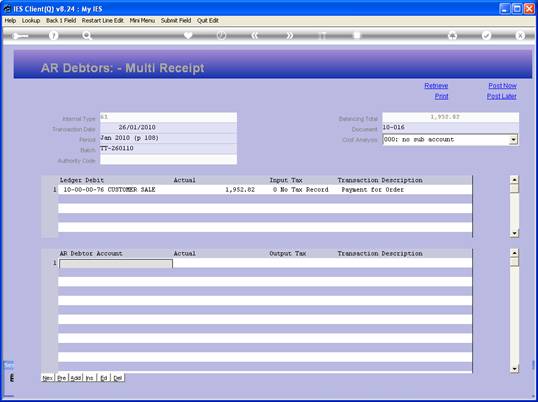Click the magnifier search icon in toolbar
538x402 pixels.
87,35
